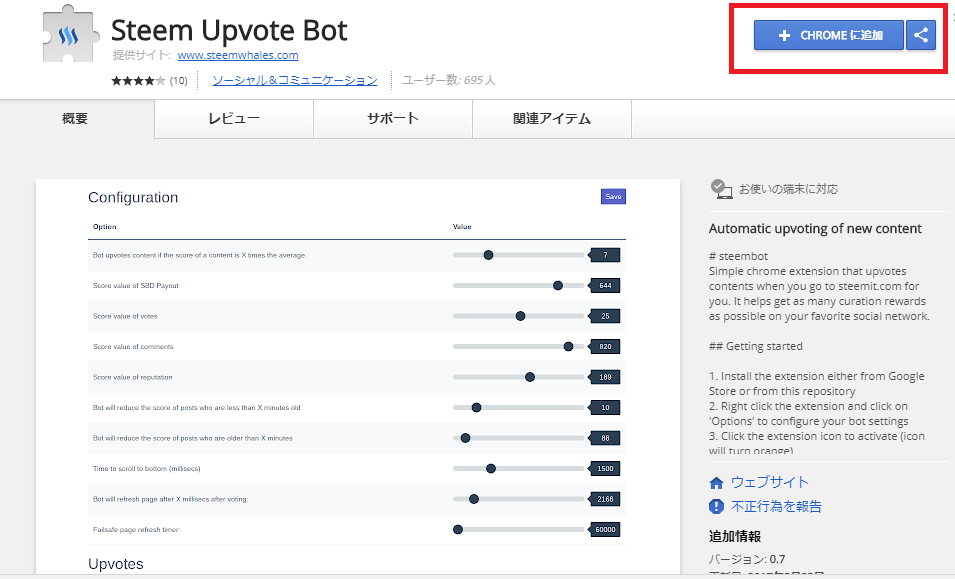Click the share icon button

click(921, 35)
